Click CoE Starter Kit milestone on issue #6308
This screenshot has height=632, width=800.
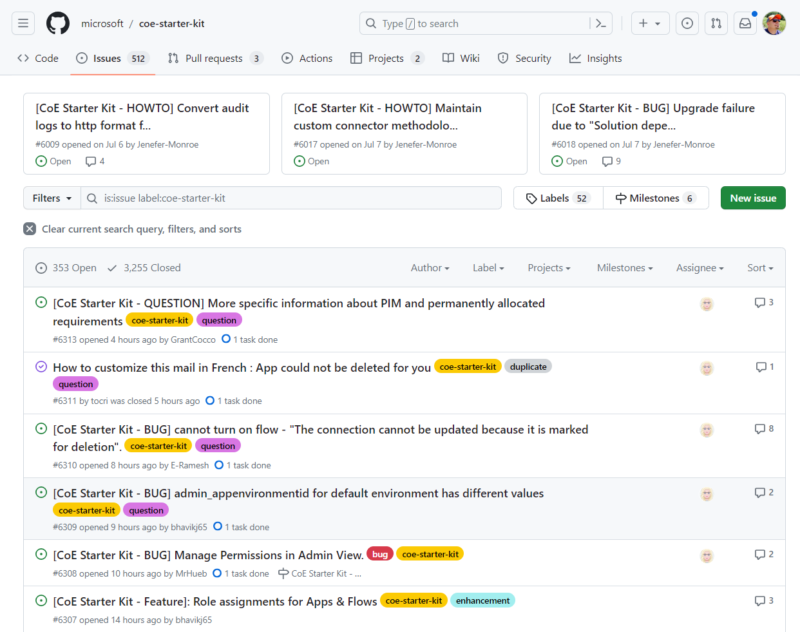(x=320, y=574)
